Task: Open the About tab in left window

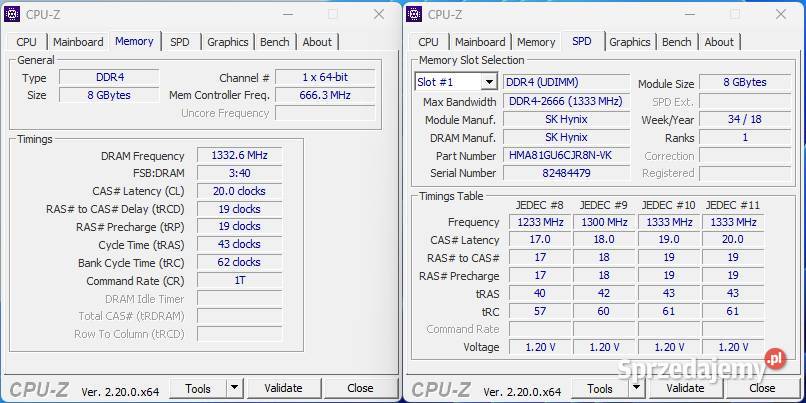Action: click(317, 42)
